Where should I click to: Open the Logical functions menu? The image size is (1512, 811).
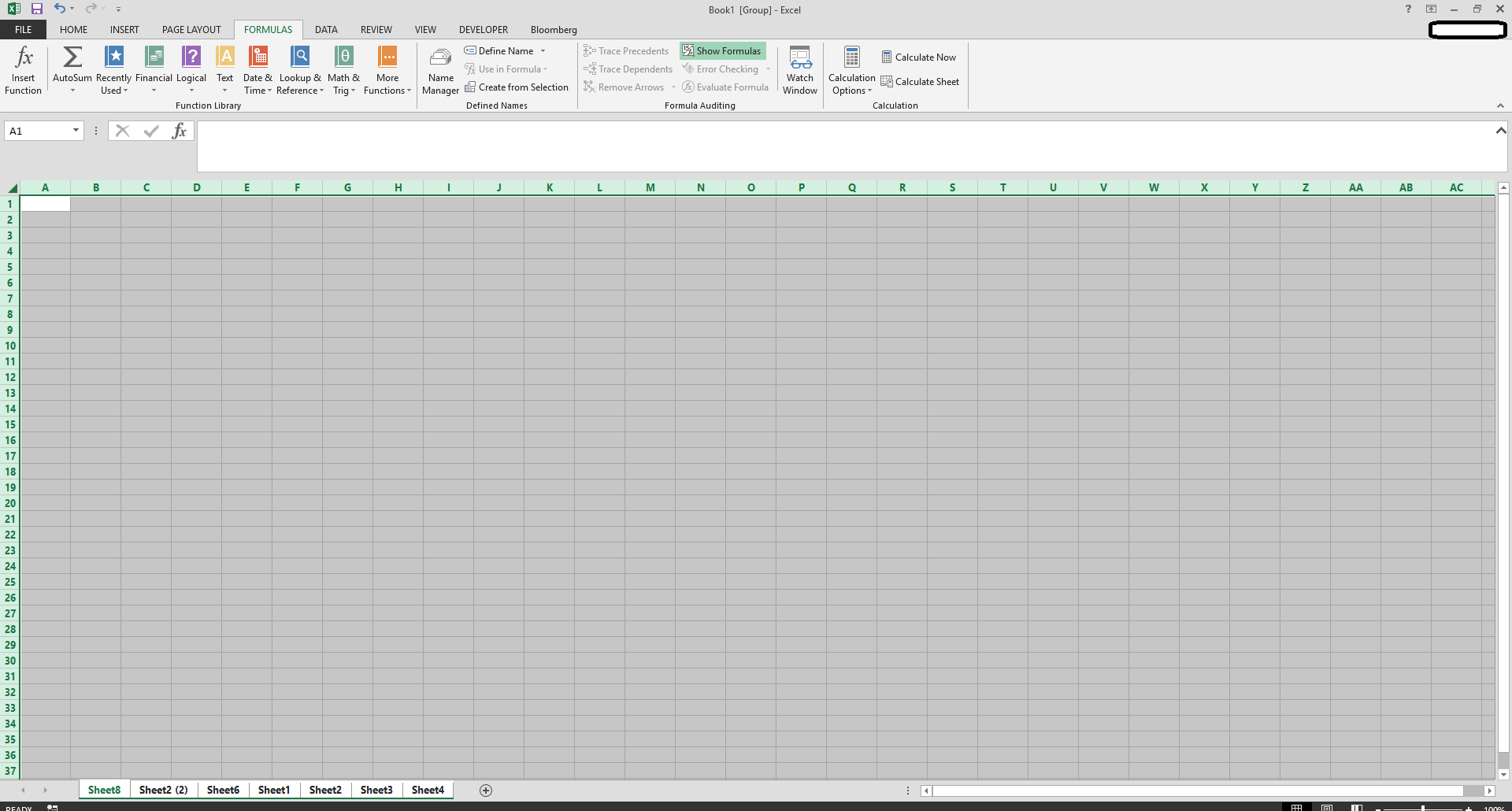[x=191, y=70]
